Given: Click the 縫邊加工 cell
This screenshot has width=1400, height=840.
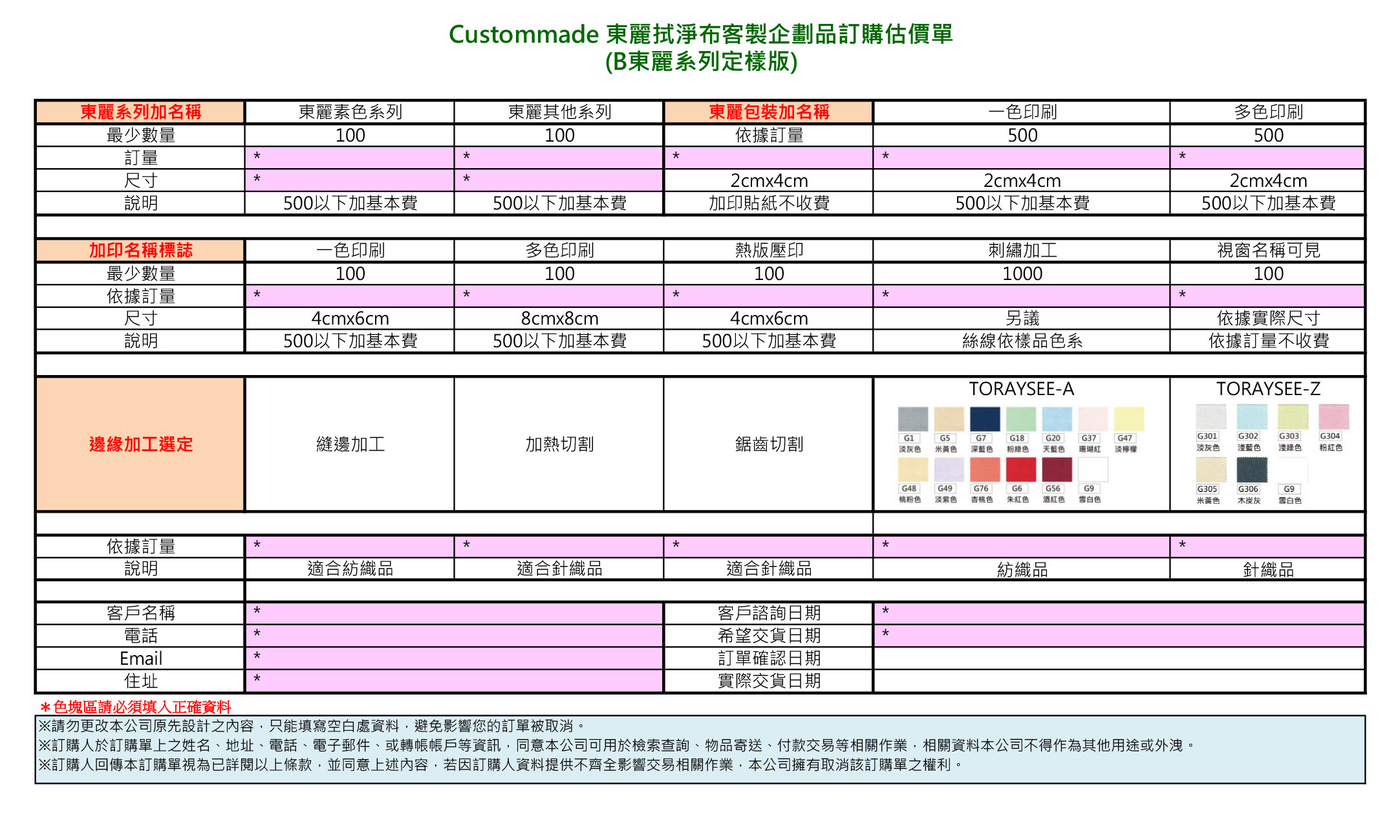Looking at the screenshot, I should pyautogui.click(x=350, y=444).
